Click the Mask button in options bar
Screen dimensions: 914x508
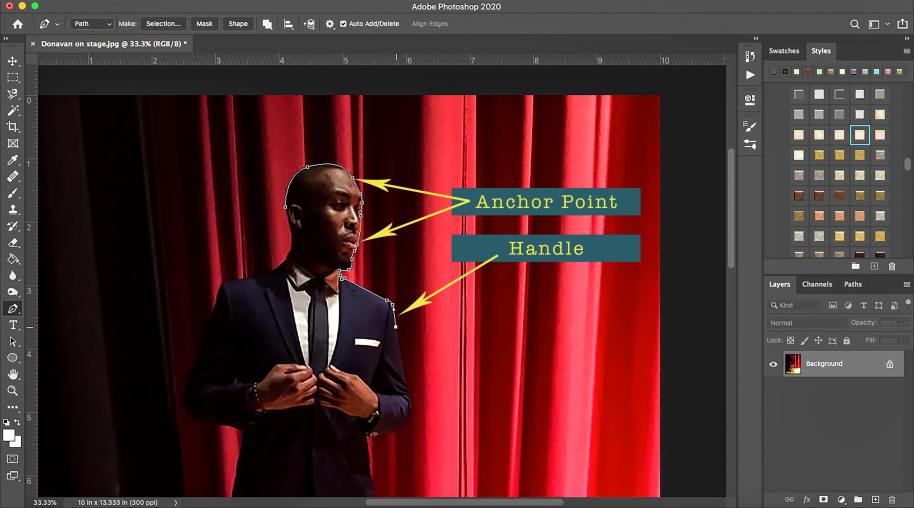pos(204,23)
